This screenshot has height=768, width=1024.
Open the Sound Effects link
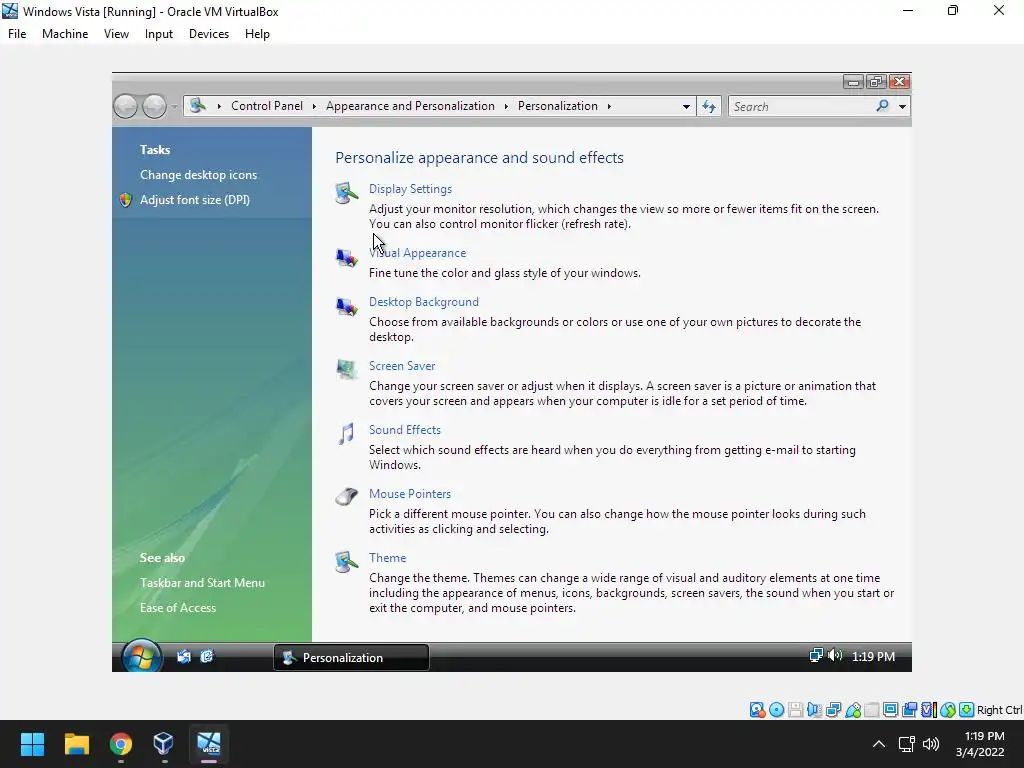[405, 430]
